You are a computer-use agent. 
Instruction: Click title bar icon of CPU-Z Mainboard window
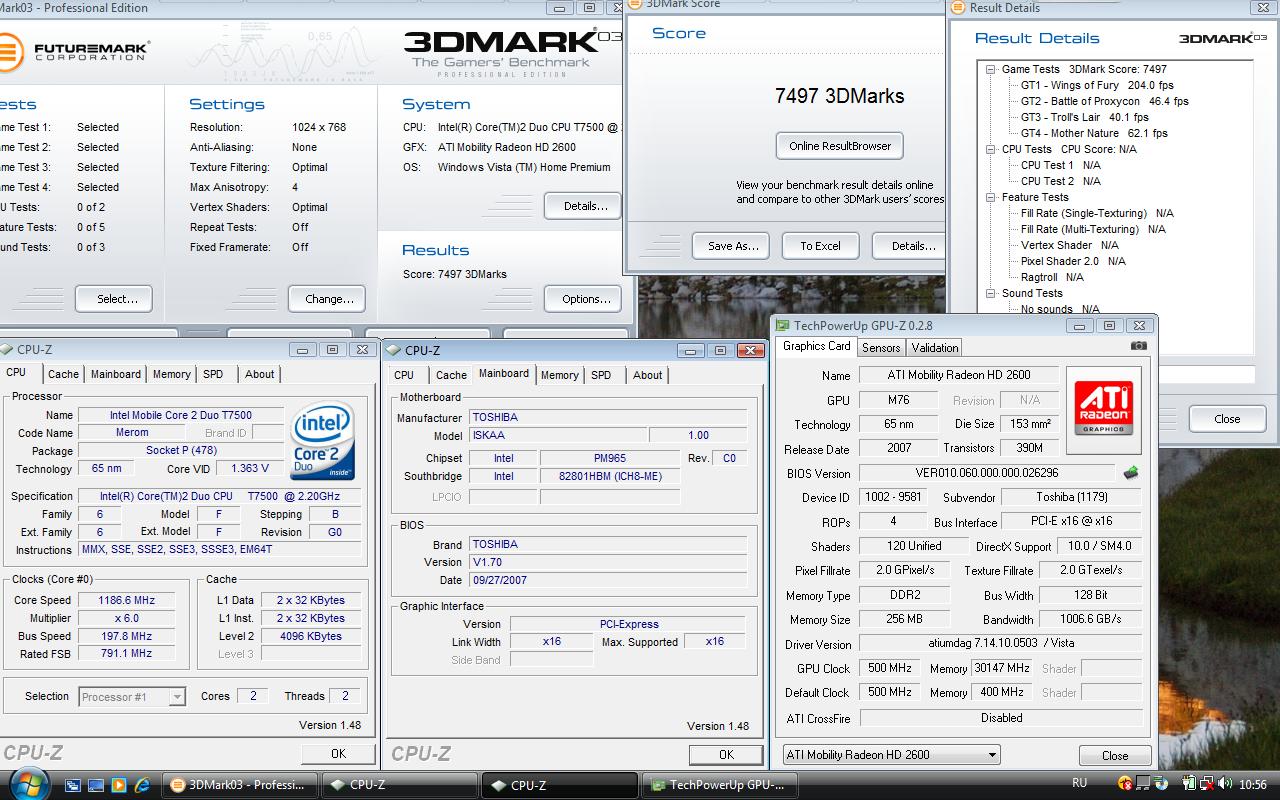coord(394,350)
